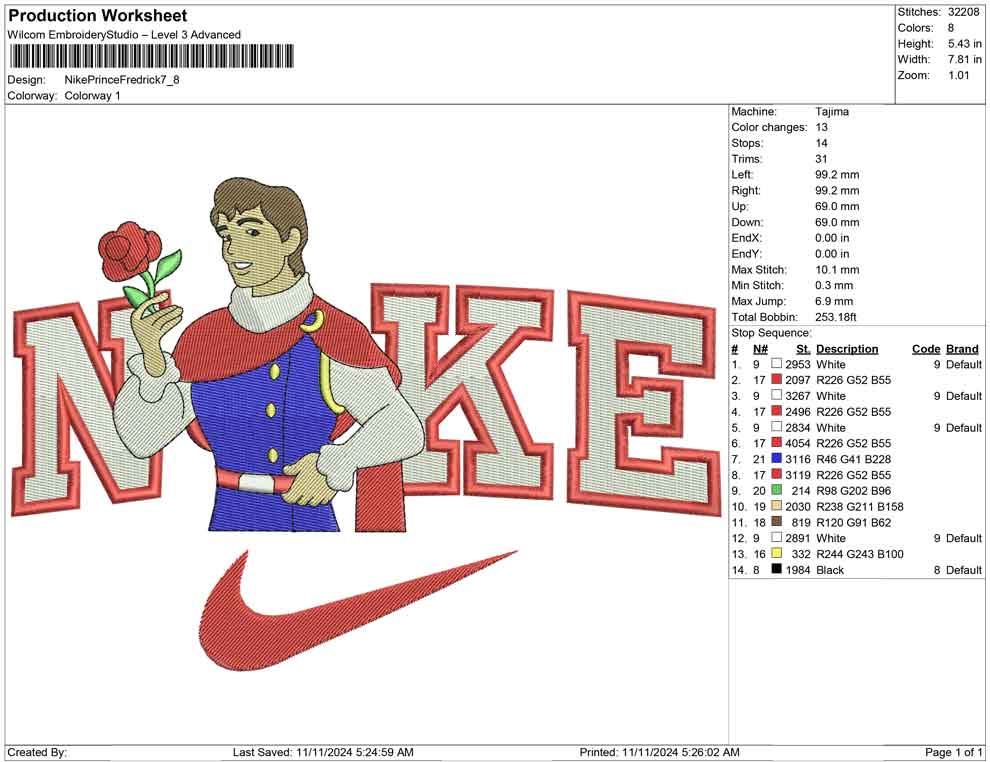Click the 'Brand' column header
The width and height of the screenshot is (990, 762).
pos(962,348)
